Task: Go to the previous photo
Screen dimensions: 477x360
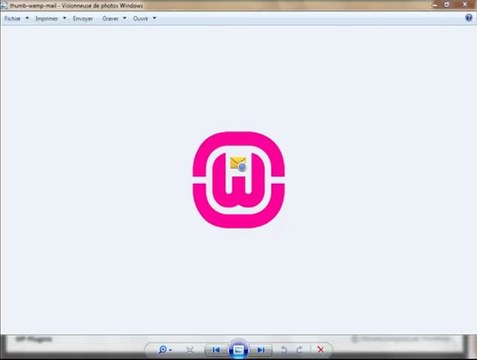Action: tap(216, 350)
